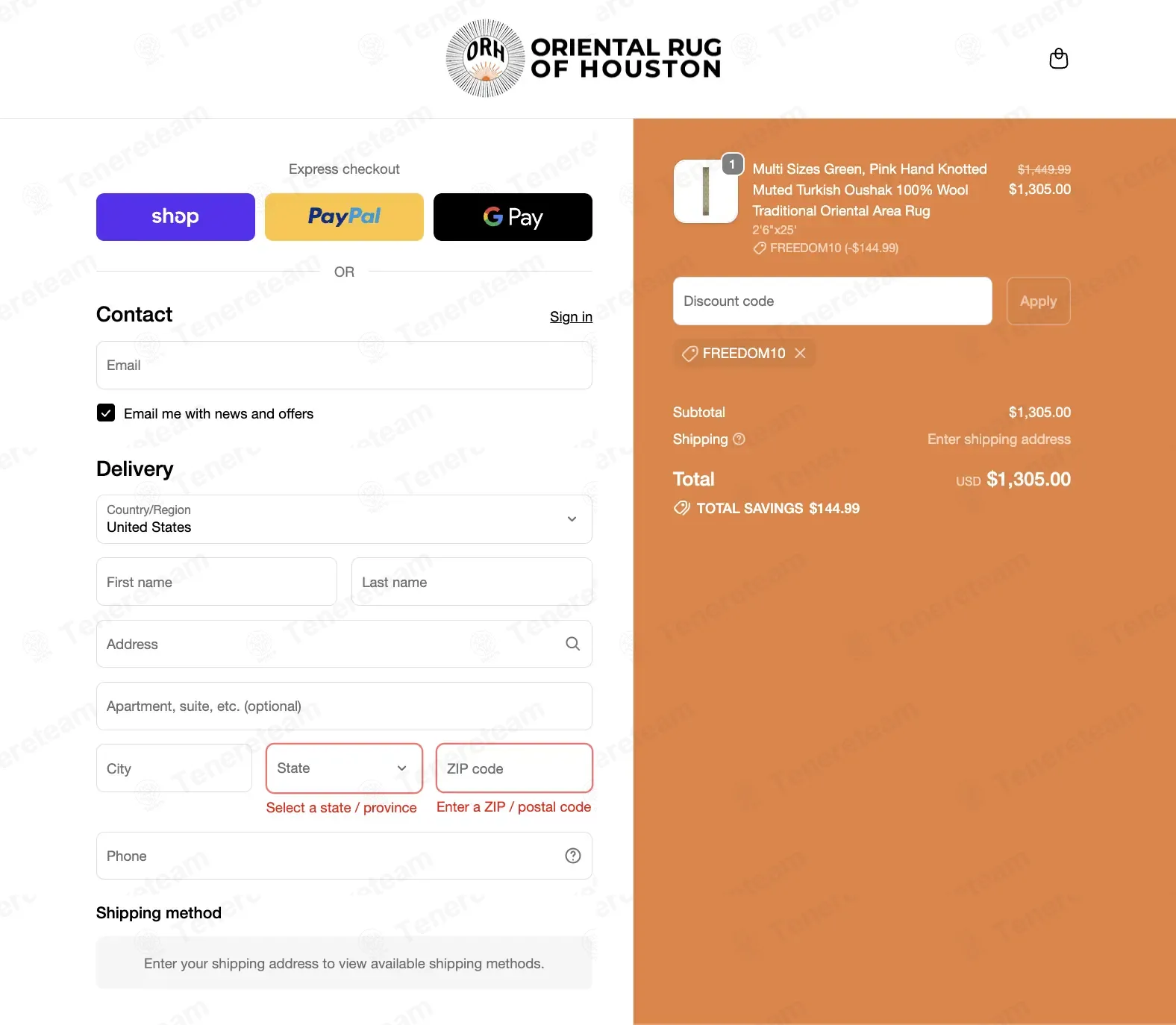Click the shipping info question mark icon

pyautogui.click(x=739, y=439)
